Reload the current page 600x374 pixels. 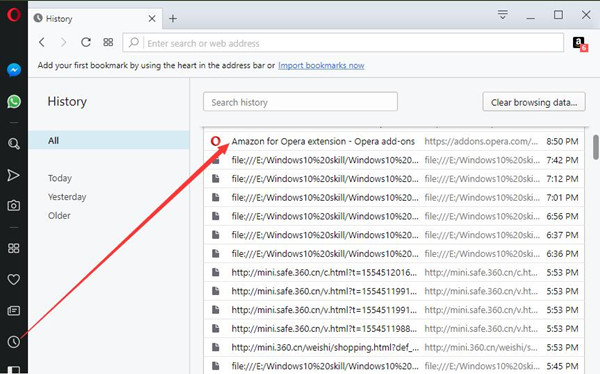86,42
